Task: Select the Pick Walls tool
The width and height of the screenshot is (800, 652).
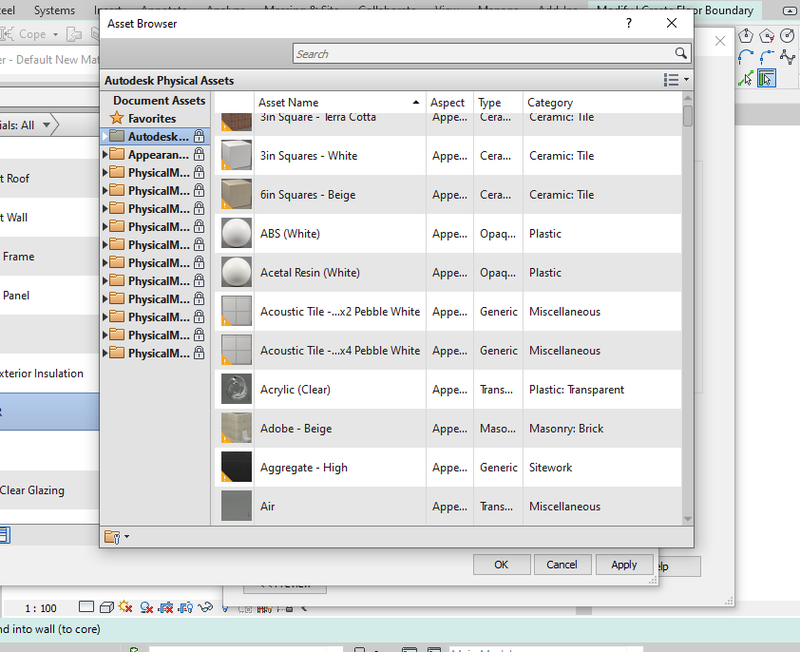Action: tap(766, 79)
